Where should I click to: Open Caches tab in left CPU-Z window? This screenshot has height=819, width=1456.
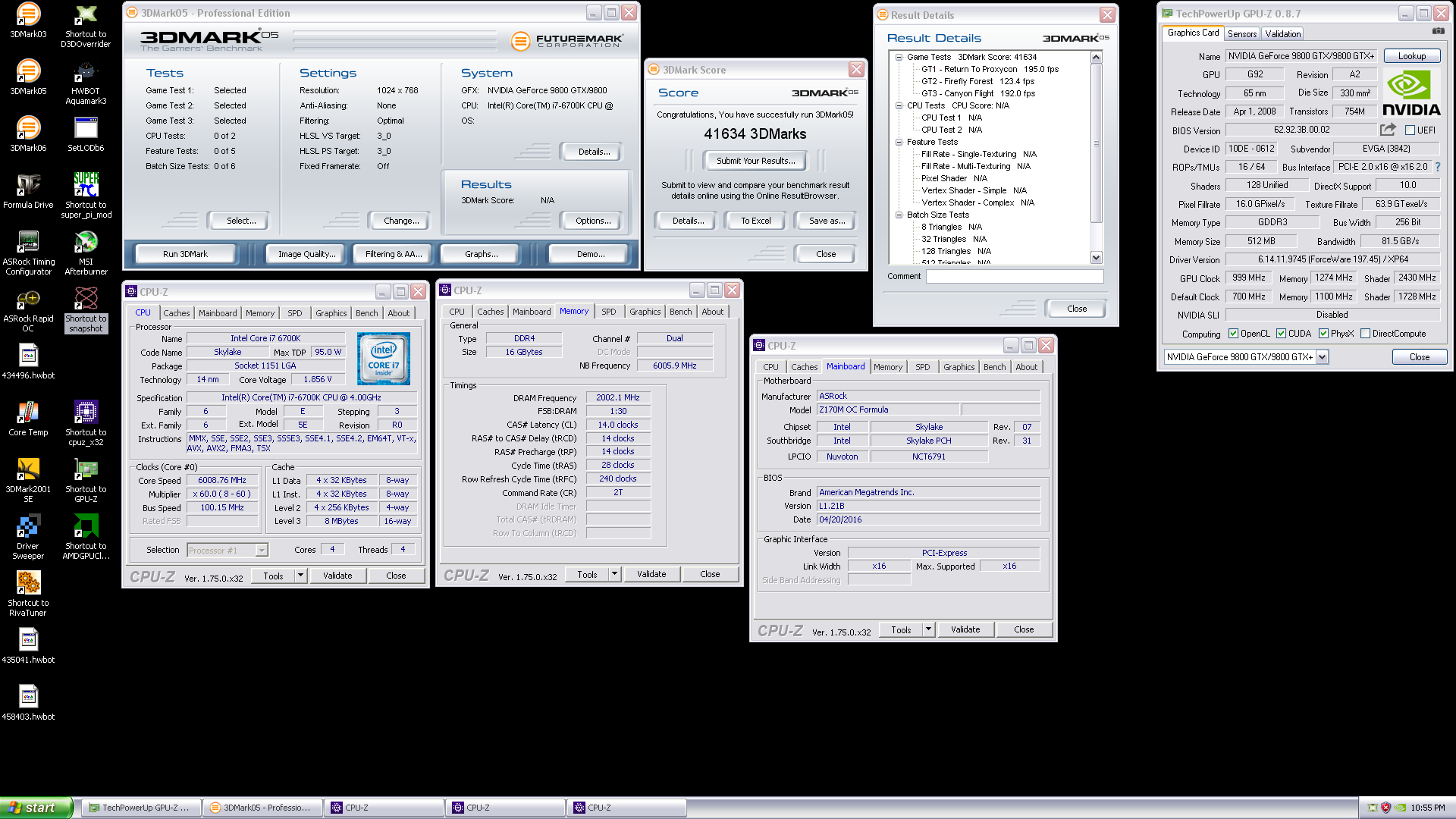click(177, 313)
